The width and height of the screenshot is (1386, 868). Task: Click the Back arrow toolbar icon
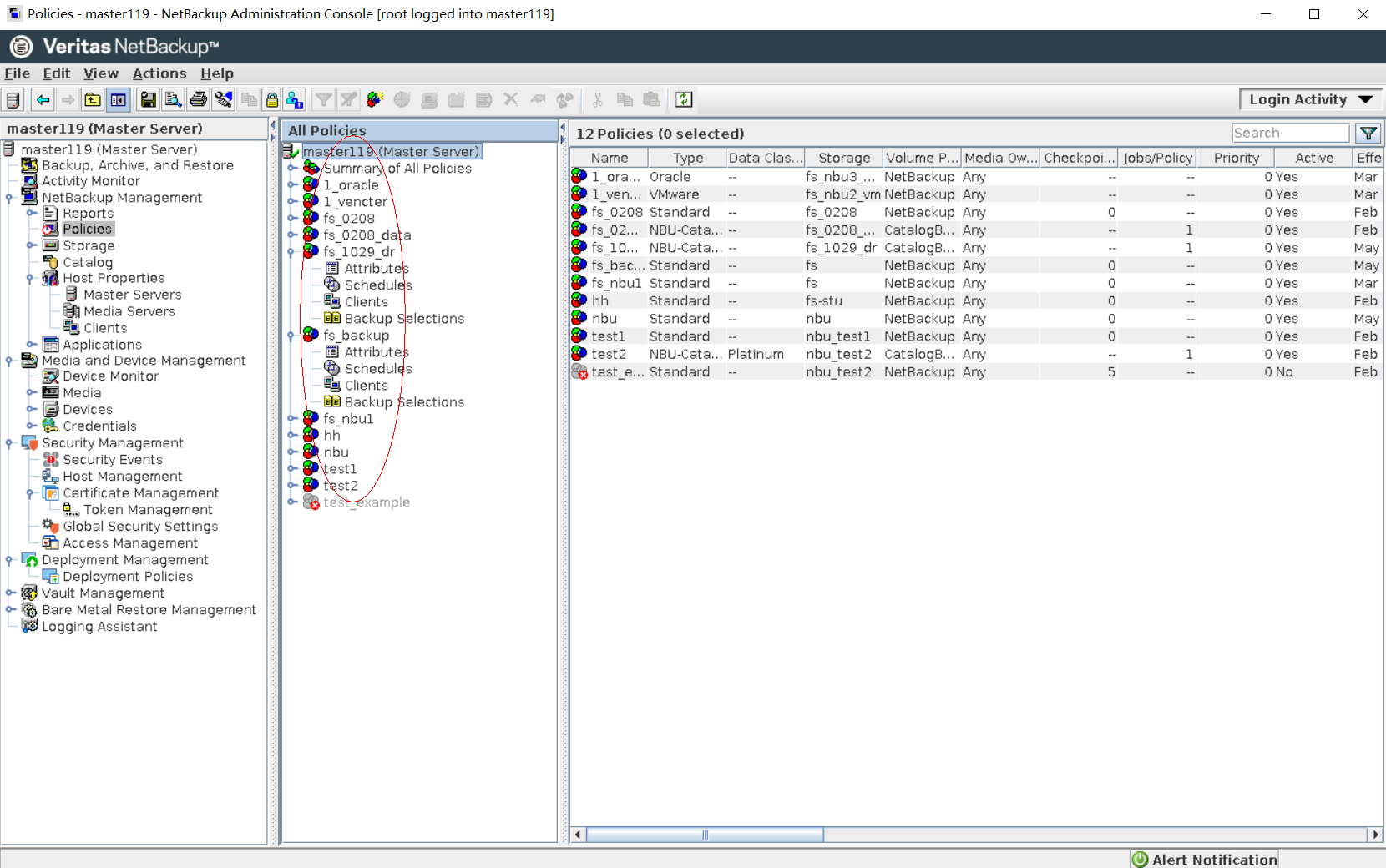(x=43, y=100)
